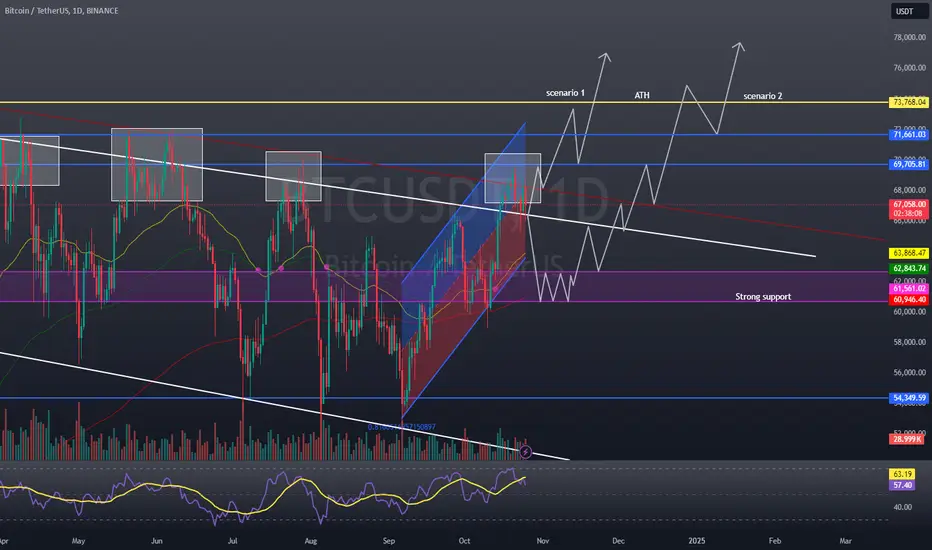The height and width of the screenshot is (550, 932).
Task: Click the Dec label on time axis
Action: click(618, 541)
